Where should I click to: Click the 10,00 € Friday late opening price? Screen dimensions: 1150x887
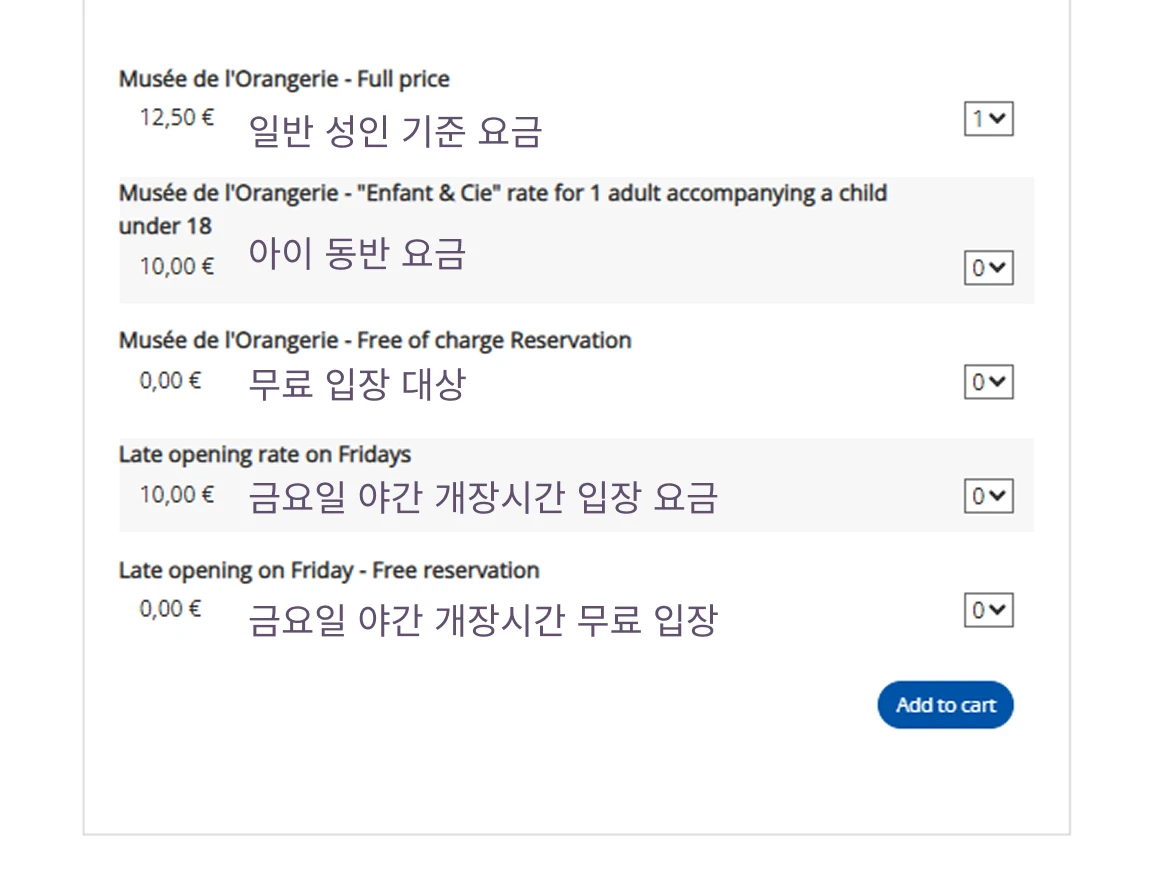tap(177, 494)
